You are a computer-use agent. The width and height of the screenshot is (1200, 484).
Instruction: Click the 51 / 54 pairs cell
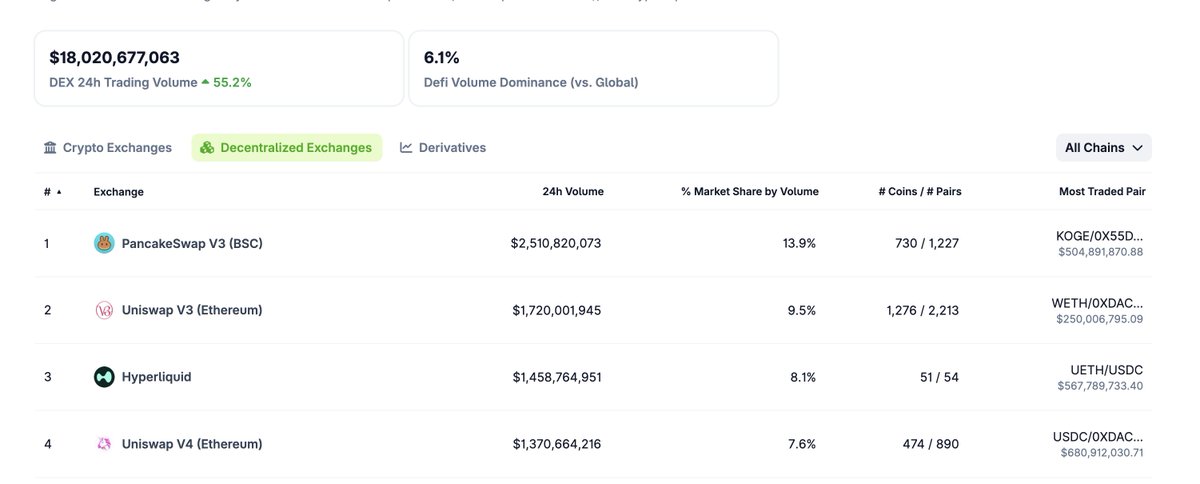tap(938, 377)
